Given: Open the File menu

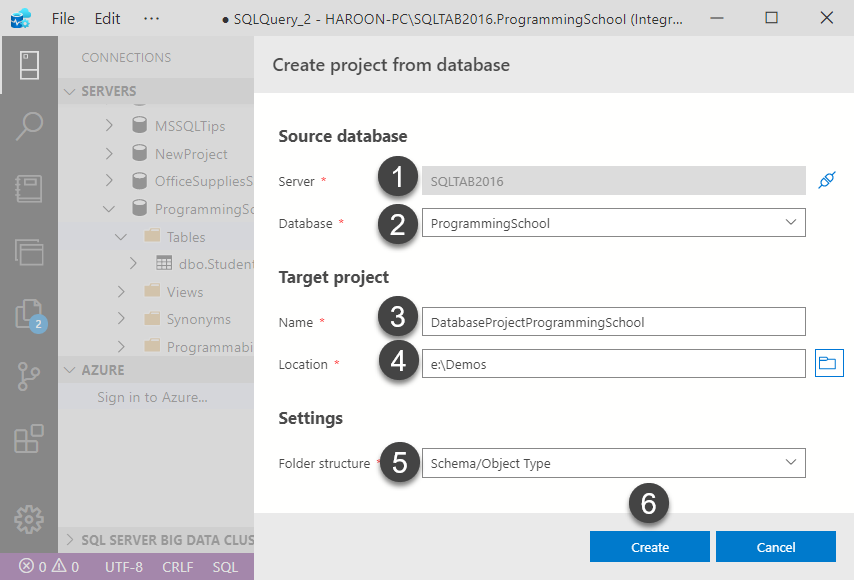Looking at the screenshot, I should pyautogui.click(x=62, y=18).
